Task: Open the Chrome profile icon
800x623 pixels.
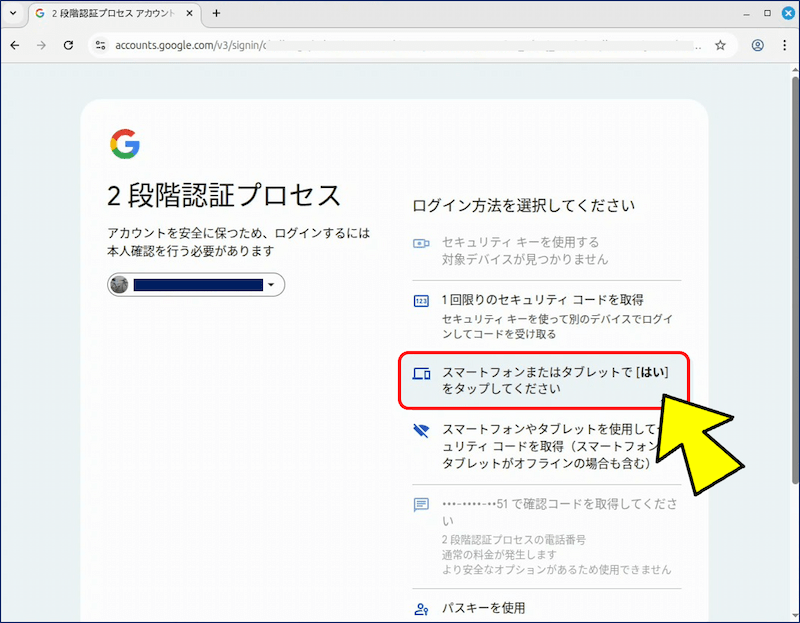Action: tap(758, 46)
